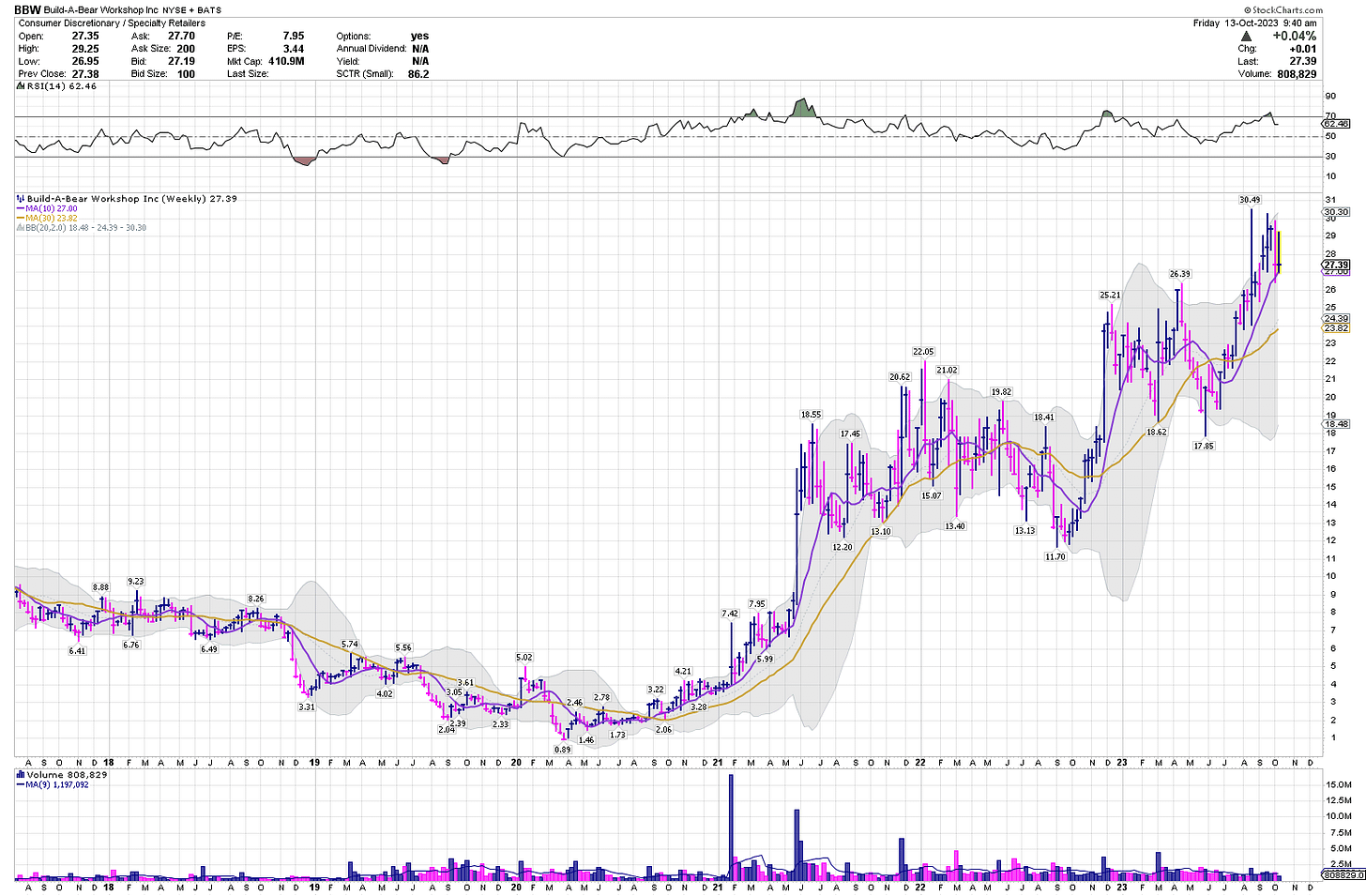
Task: Click the 0.89 all-time low label
Action: (x=562, y=750)
